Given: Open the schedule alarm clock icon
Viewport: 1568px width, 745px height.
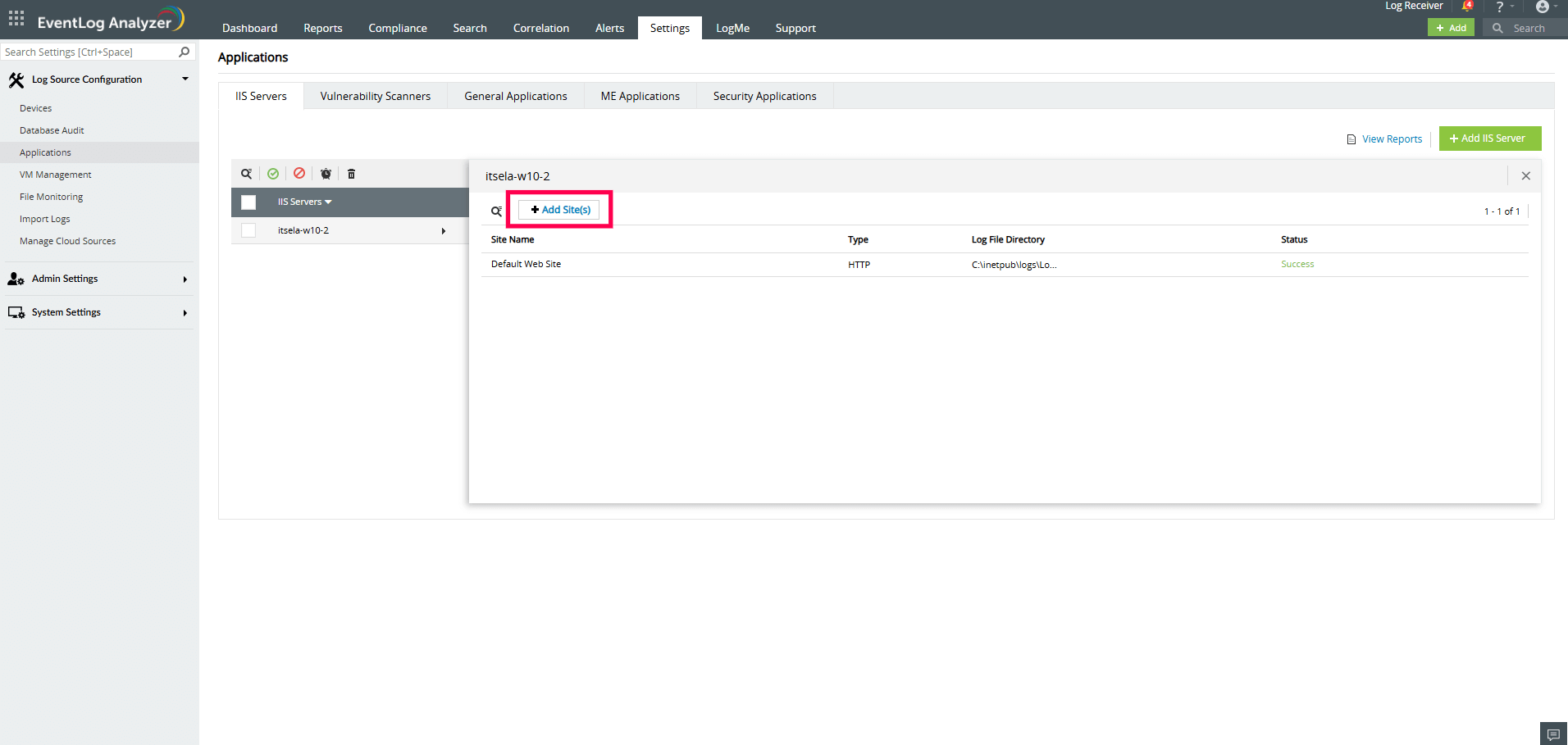Looking at the screenshot, I should click(x=326, y=173).
